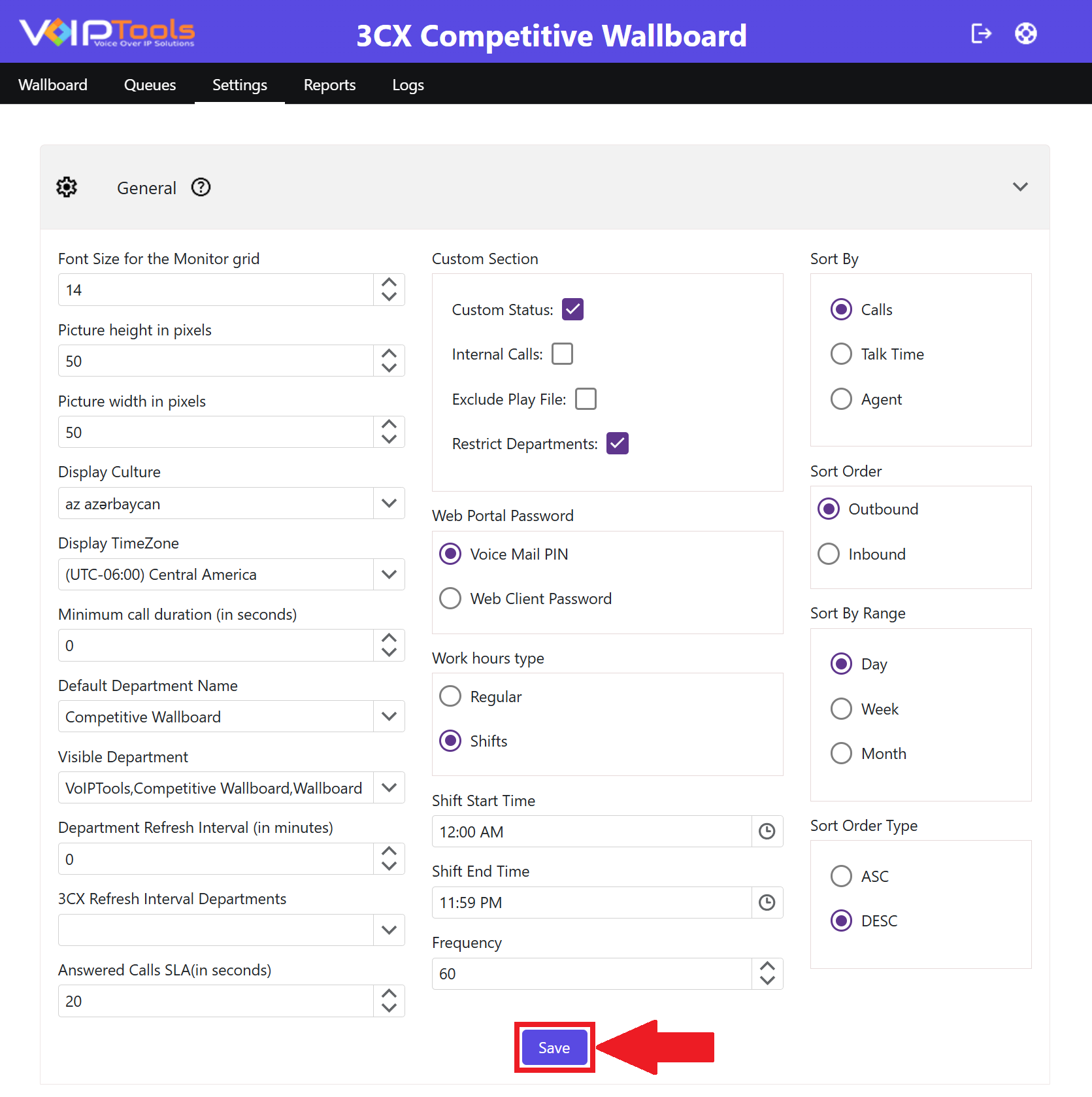Click the Answered Calls SLA input field
The image size is (1092, 1097).
click(x=216, y=1001)
